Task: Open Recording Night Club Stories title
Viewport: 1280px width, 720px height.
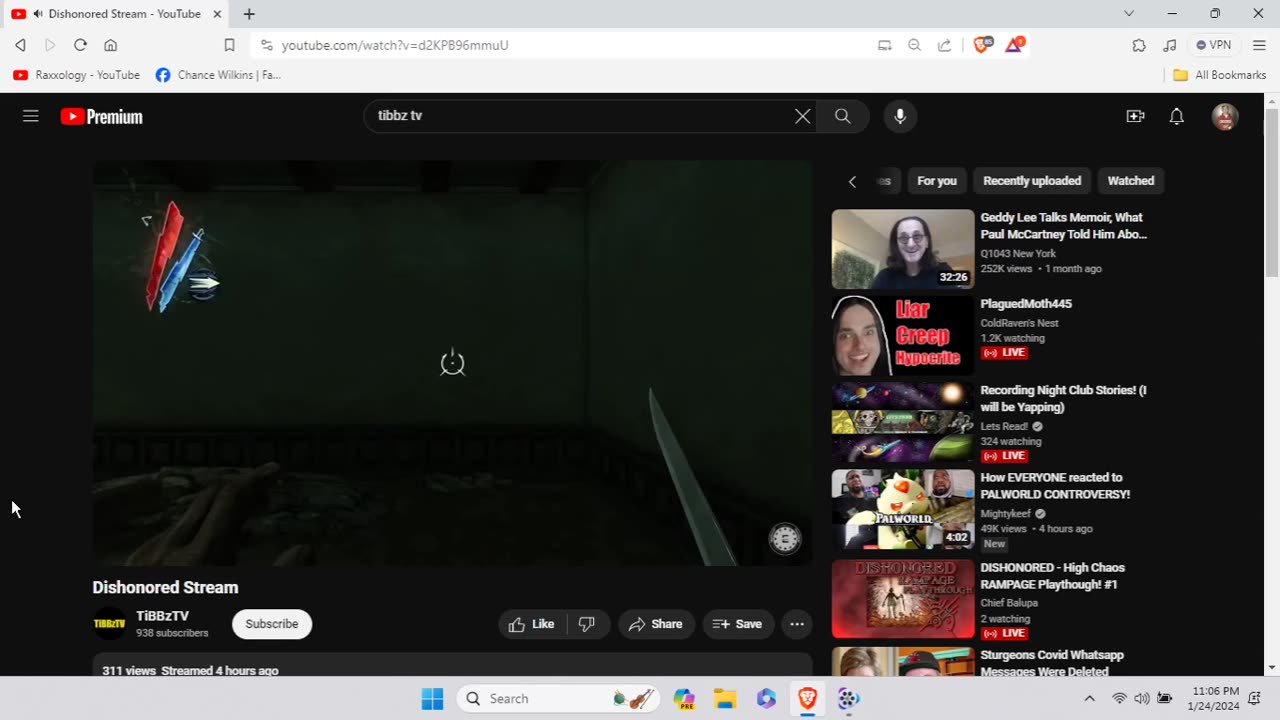Action: tap(1063, 399)
